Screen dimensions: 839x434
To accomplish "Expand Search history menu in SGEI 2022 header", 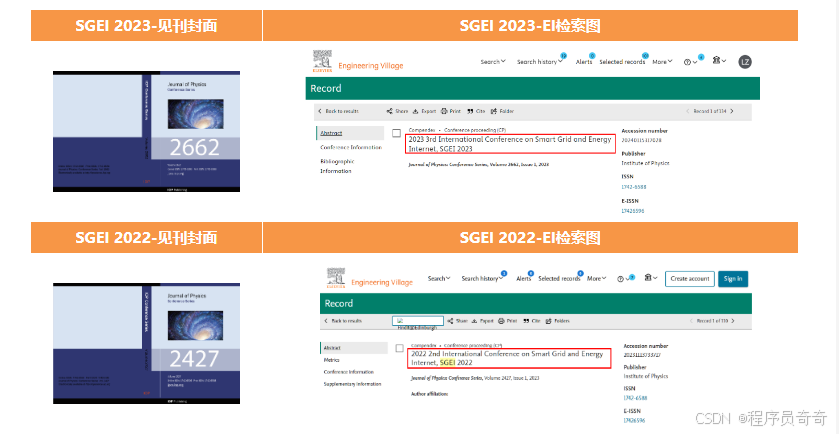I will 482,278.
